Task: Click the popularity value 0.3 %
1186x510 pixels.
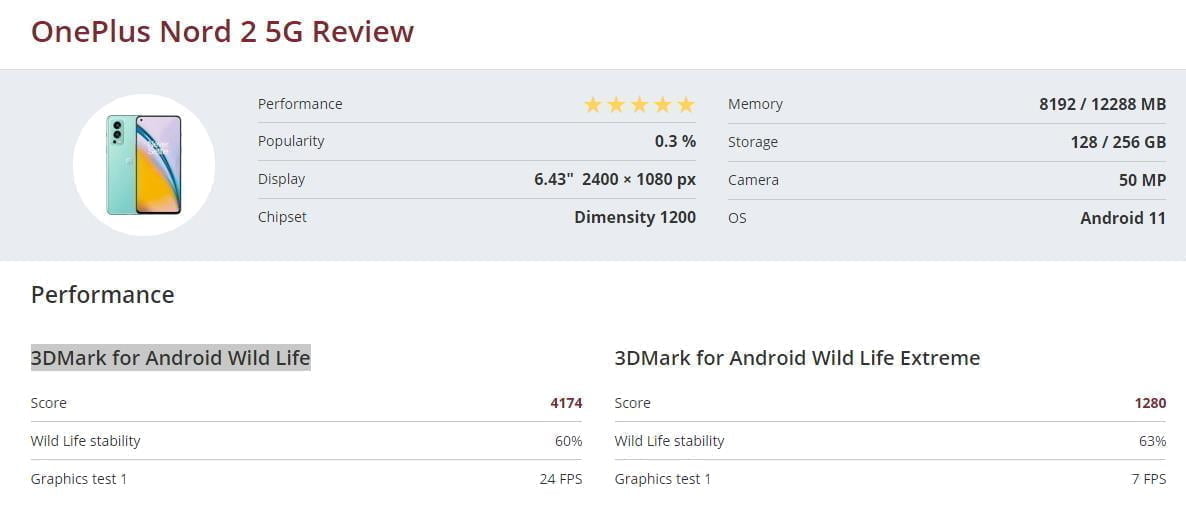Action: click(675, 141)
